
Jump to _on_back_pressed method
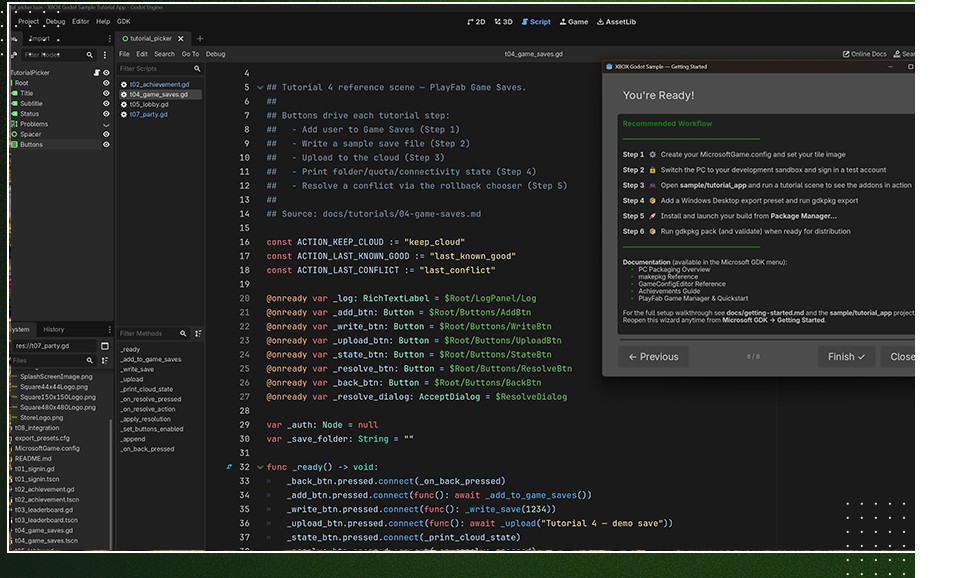(x=147, y=449)
